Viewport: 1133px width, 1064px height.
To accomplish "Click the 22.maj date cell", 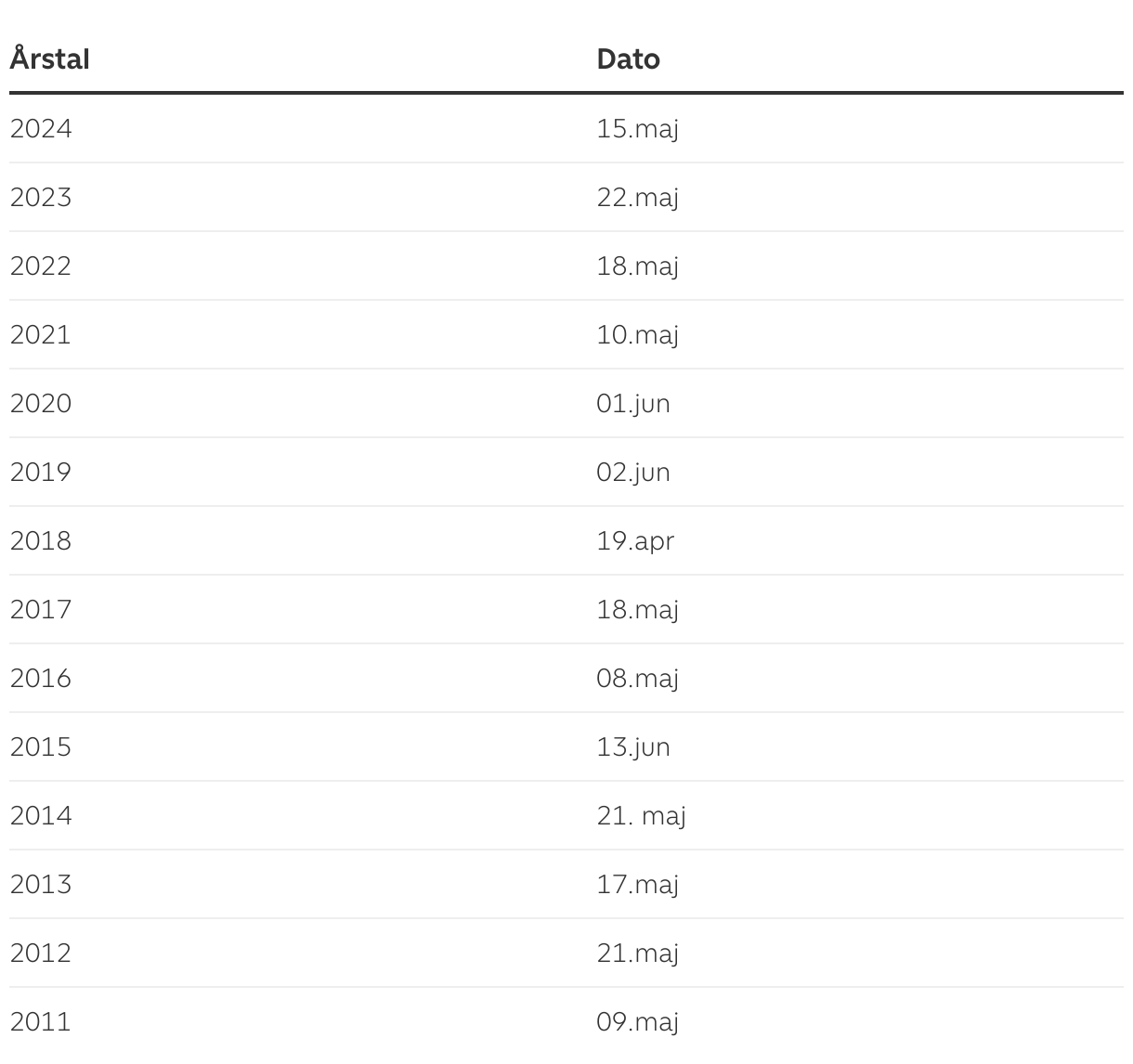I will tap(637, 197).
